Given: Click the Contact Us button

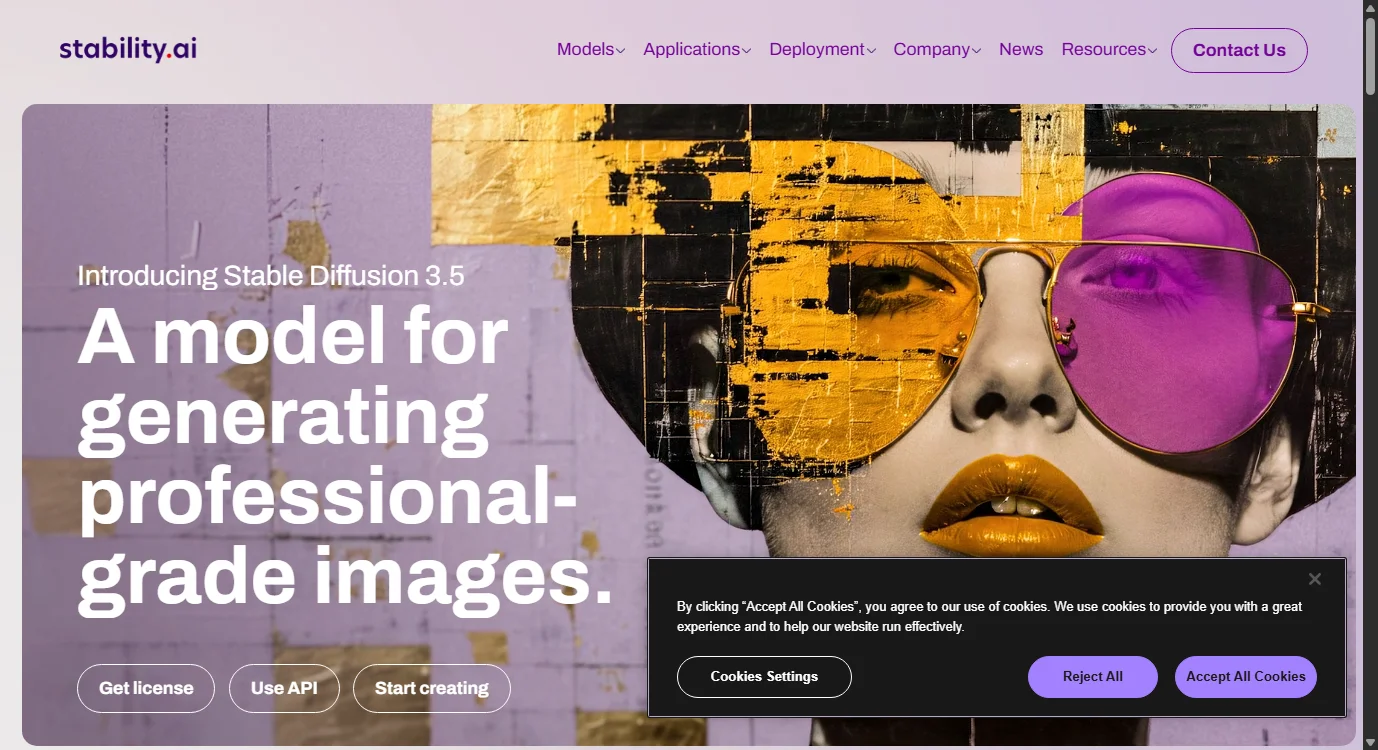Looking at the screenshot, I should coord(1238,50).
